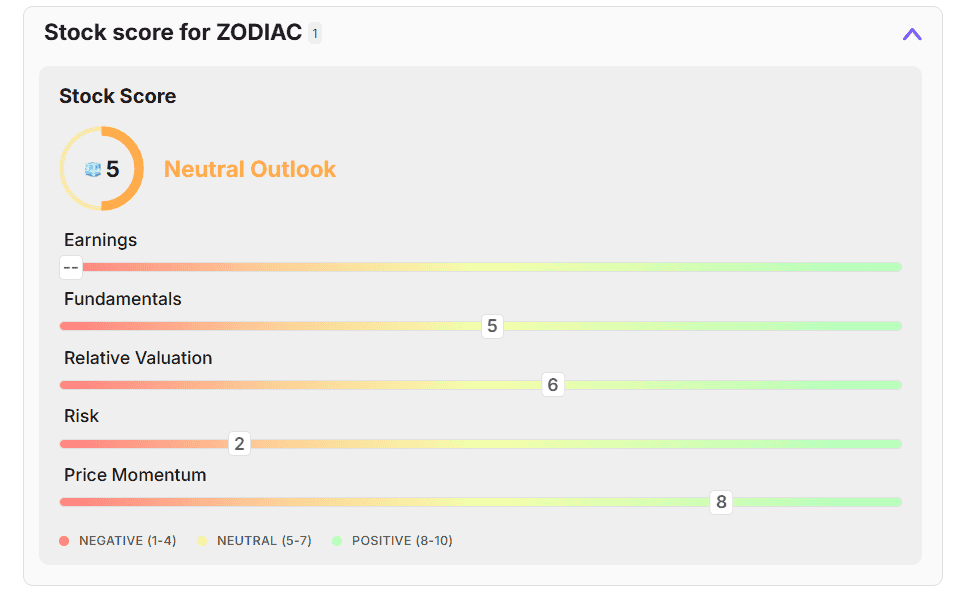Click the yellow NEUTRAL legend dot

pyautogui.click(x=202, y=541)
